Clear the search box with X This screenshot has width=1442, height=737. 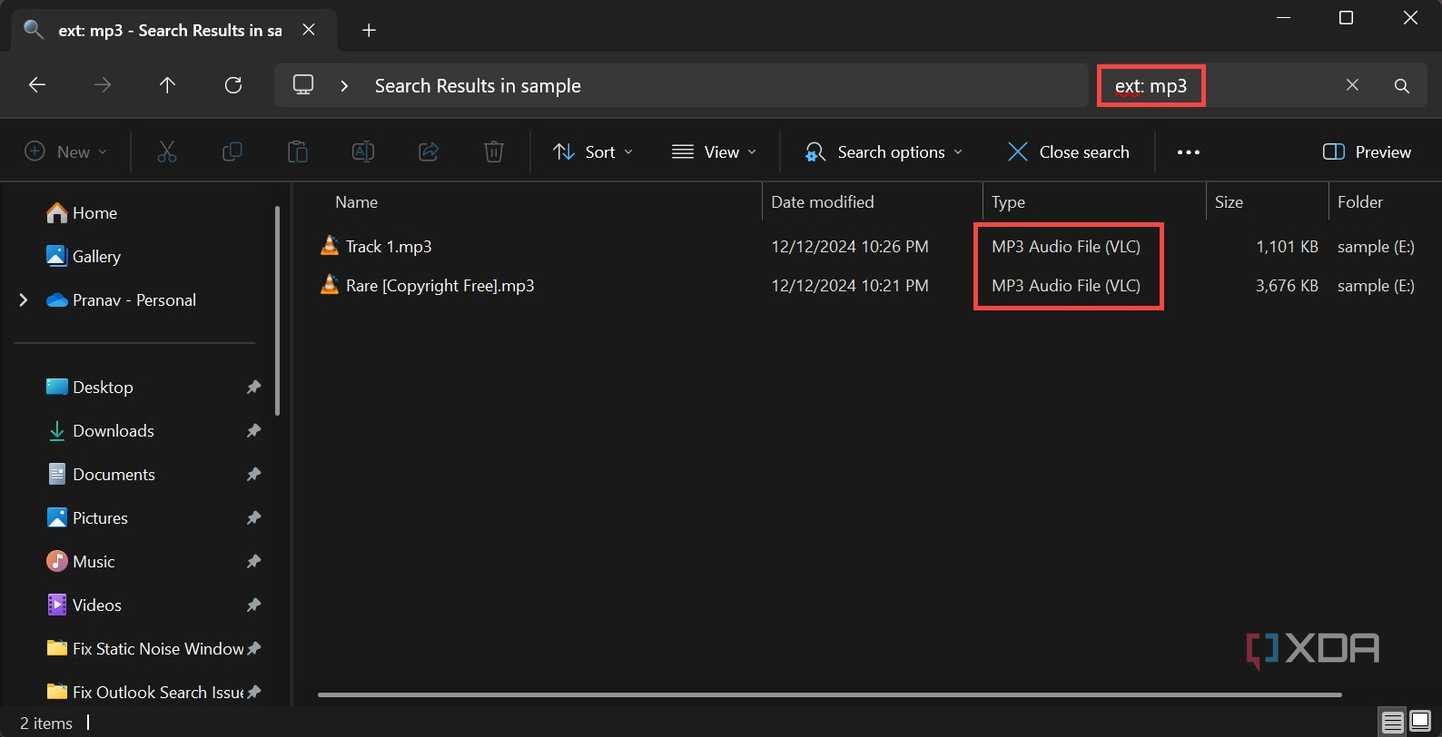(1352, 86)
